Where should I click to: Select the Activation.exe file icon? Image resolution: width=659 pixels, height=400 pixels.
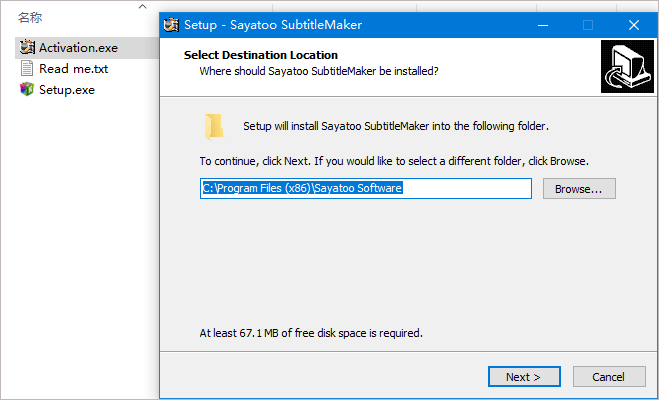[x=27, y=48]
